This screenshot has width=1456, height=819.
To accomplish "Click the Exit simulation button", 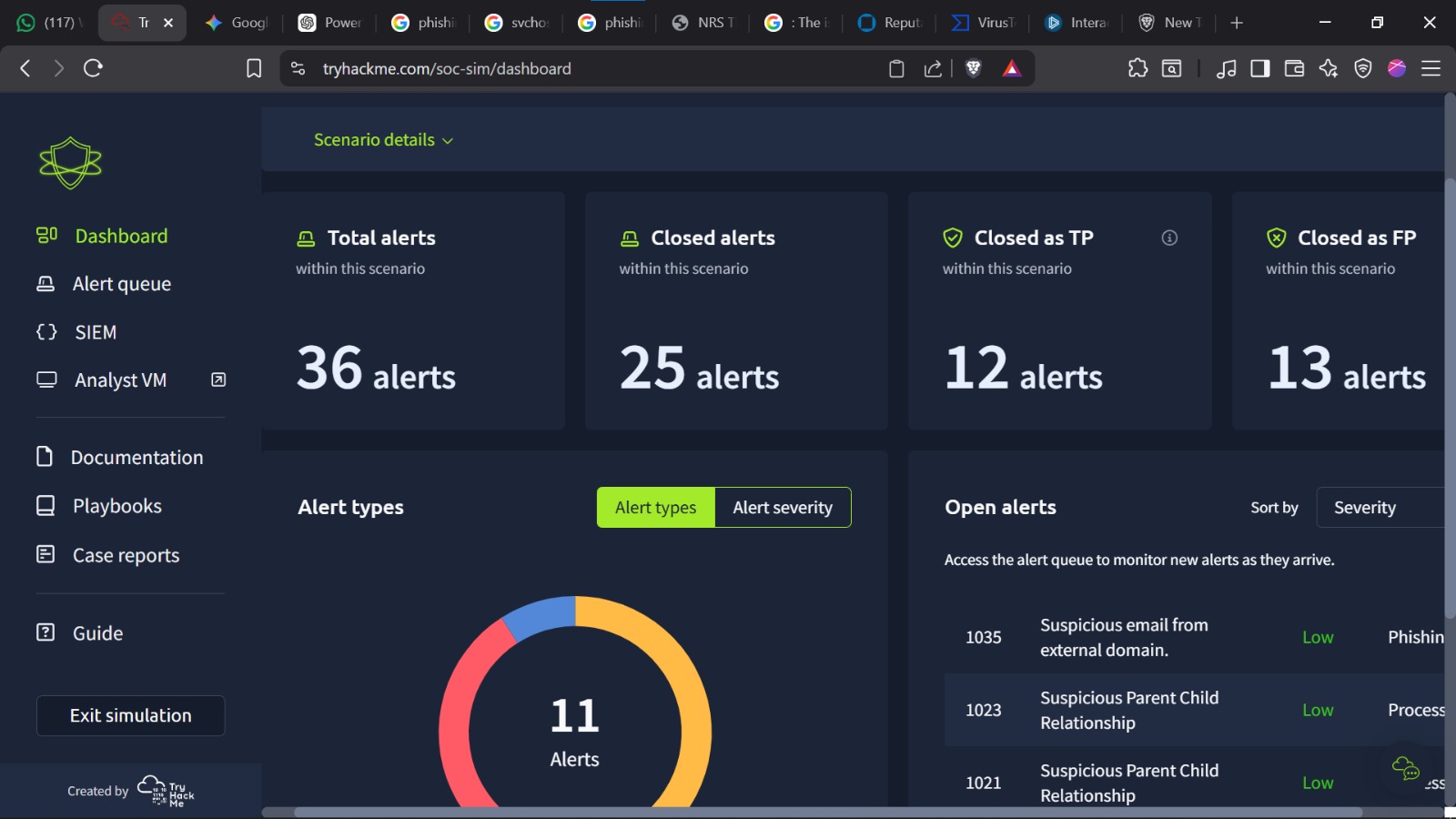I will (x=130, y=716).
